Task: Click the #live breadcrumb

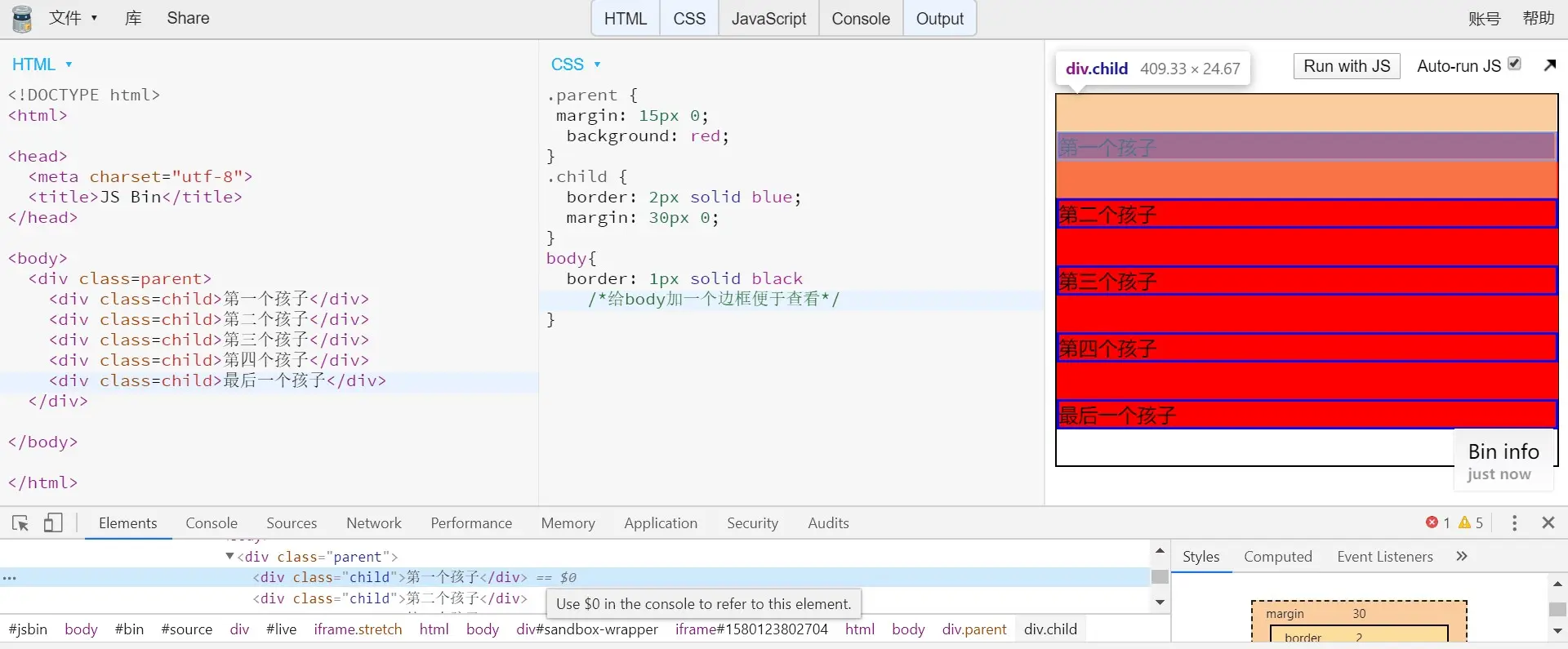Action: [x=281, y=629]
